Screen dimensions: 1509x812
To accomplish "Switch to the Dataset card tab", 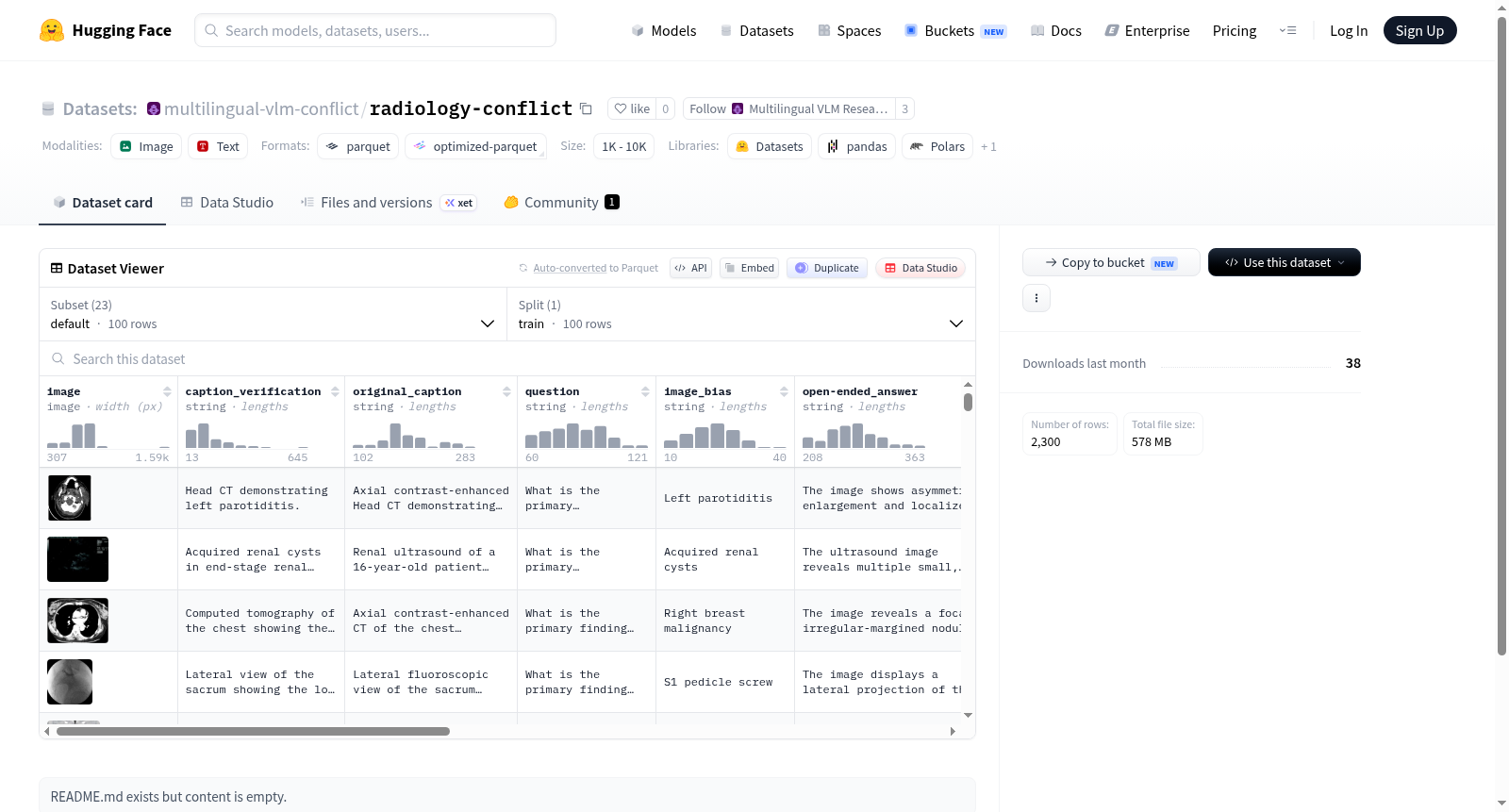I will (102, 202).
